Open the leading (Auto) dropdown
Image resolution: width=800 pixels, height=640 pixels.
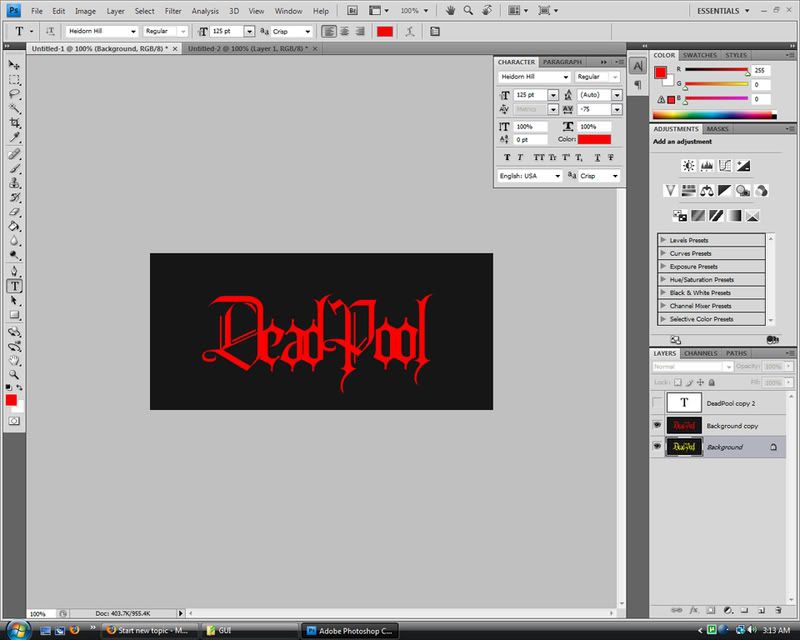pyautogui.click(x=617, y=95)
